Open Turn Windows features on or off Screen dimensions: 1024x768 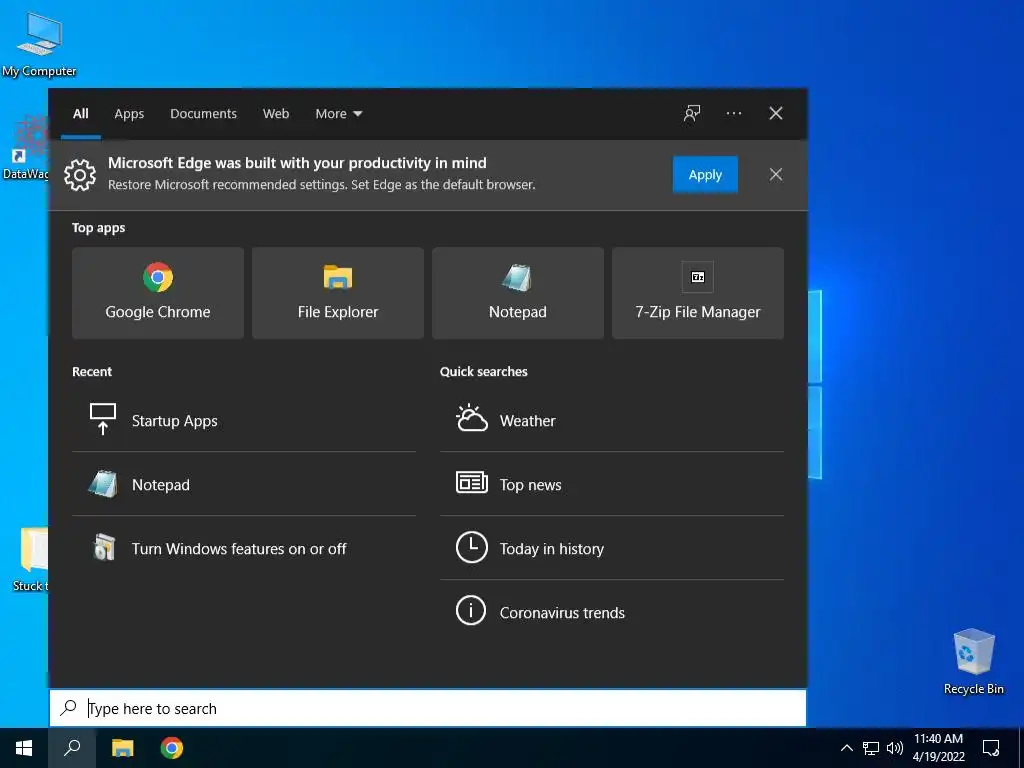pyautogui.click(x=244, y=548)
